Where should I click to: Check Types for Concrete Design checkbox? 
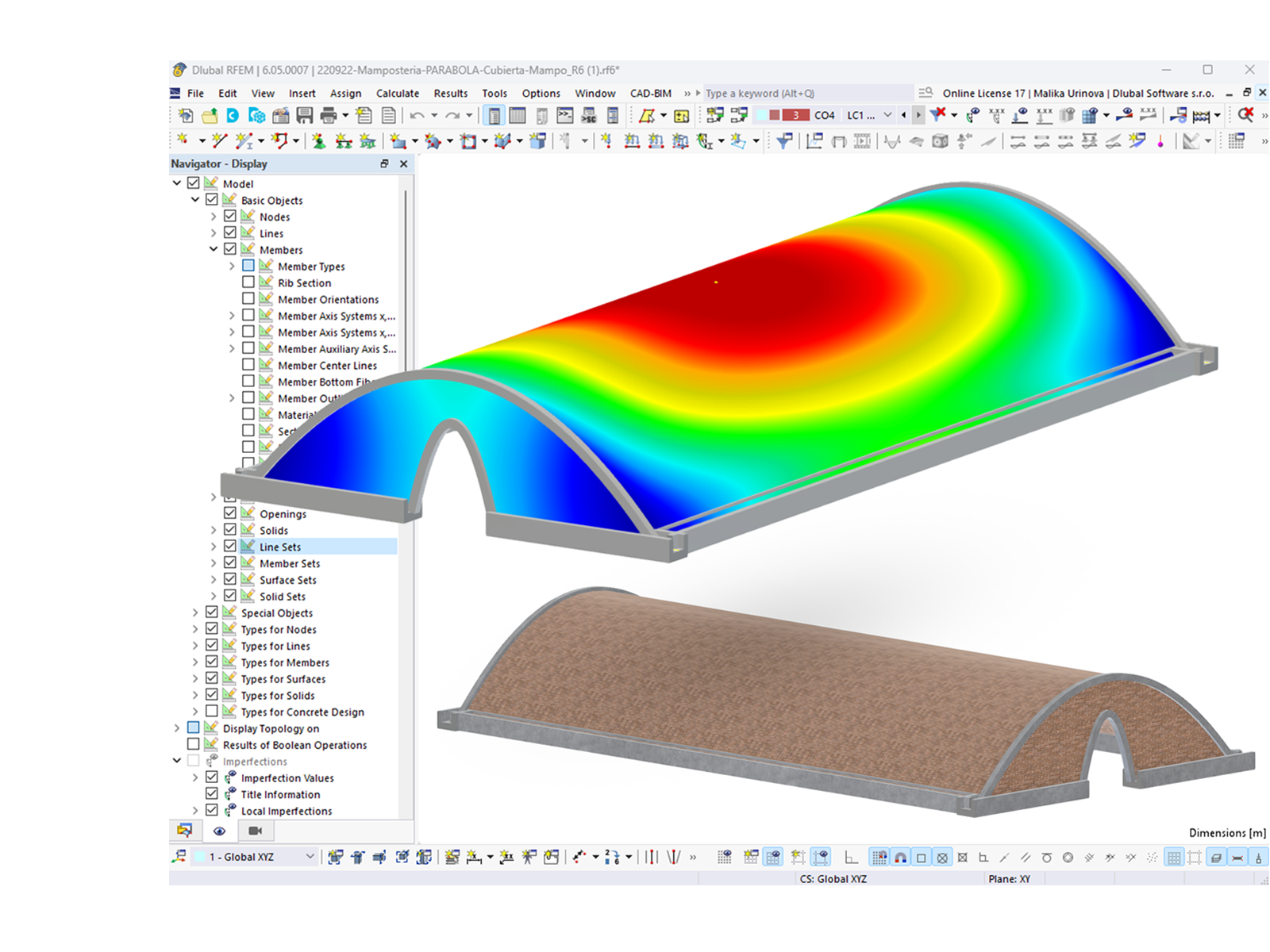point(212,711)
